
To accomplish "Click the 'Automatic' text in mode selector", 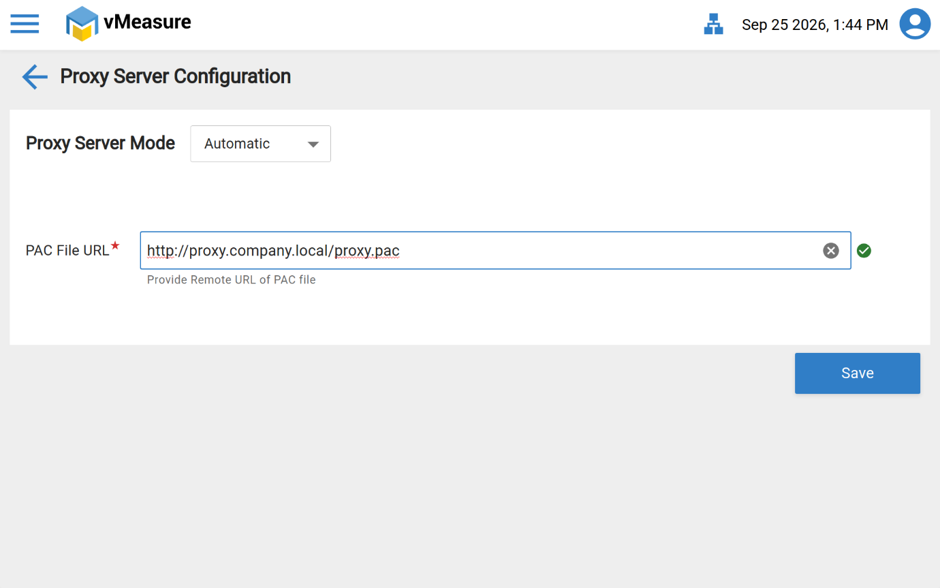I will (237, 144).
